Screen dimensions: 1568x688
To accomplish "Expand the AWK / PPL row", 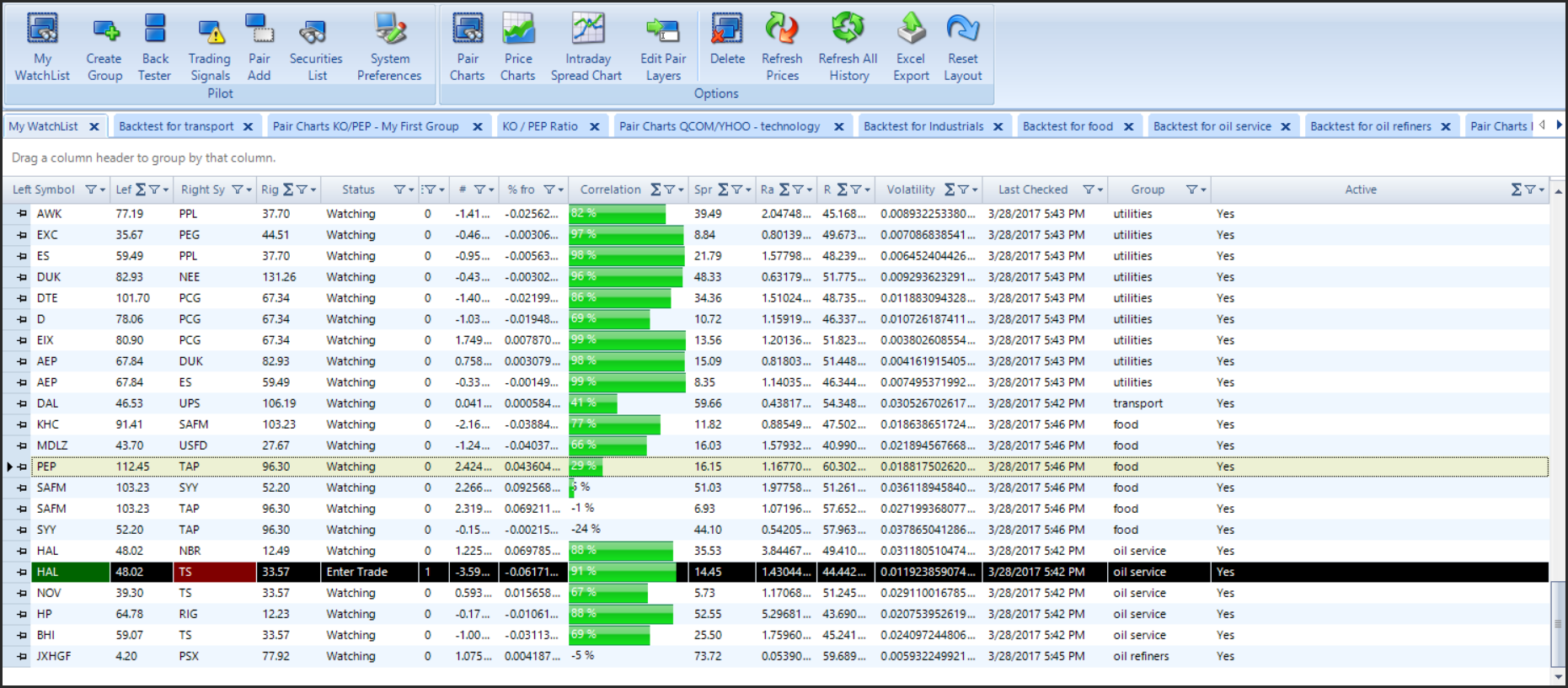I will pos(22,214).
